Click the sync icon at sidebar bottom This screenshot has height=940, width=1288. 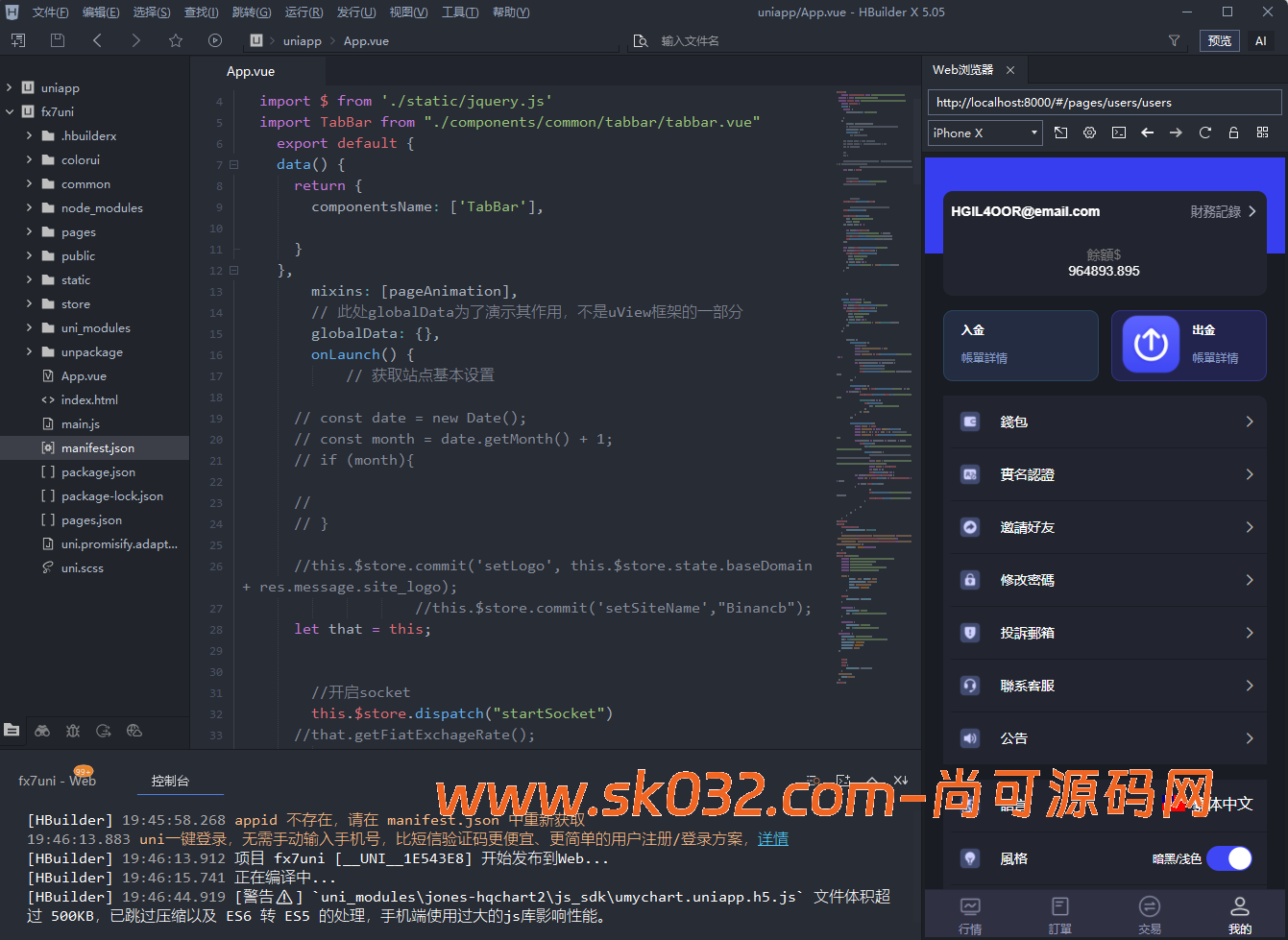[104, 731]
